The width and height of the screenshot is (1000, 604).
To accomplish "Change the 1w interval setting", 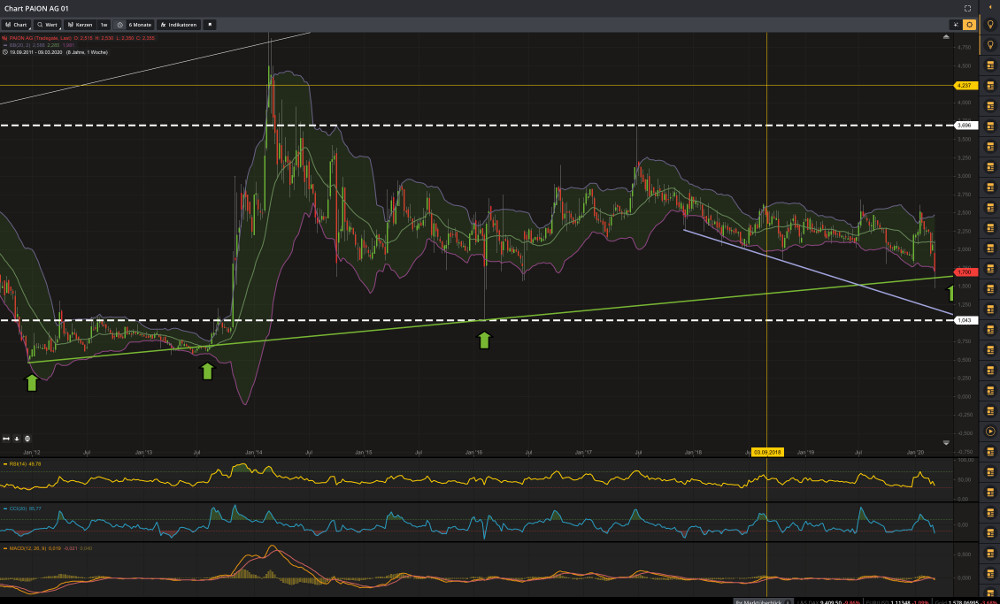I will tap(104, 25).
